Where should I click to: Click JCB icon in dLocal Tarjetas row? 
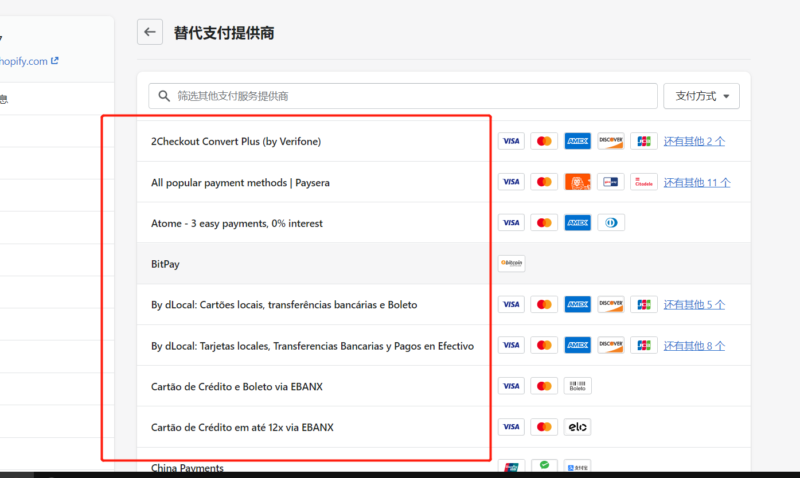[644, 345]
